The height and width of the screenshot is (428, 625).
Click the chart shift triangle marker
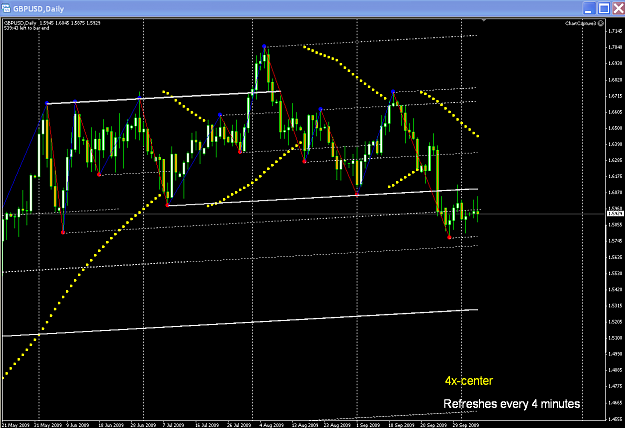pyautogui.click(x=483, y=20)
